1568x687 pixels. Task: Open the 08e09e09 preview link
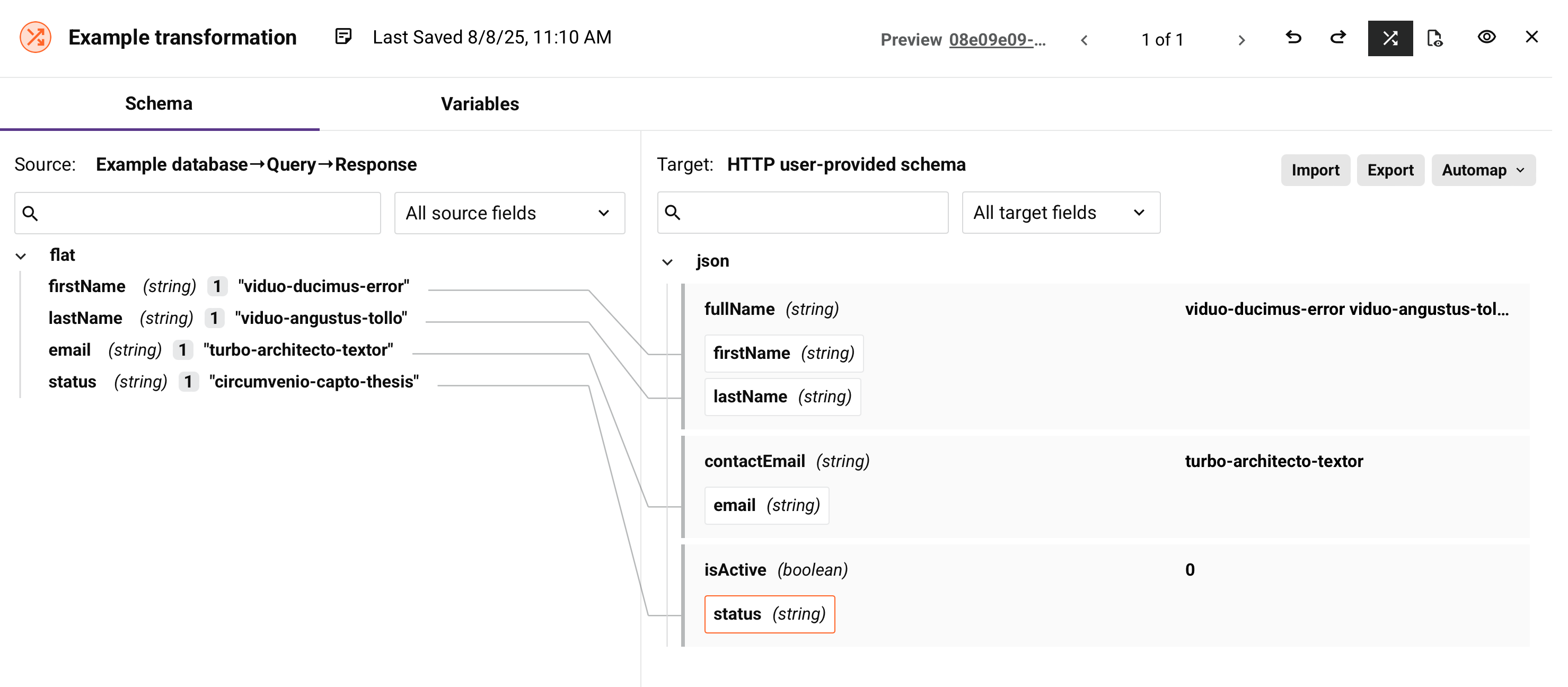click(x=997, y=40)
